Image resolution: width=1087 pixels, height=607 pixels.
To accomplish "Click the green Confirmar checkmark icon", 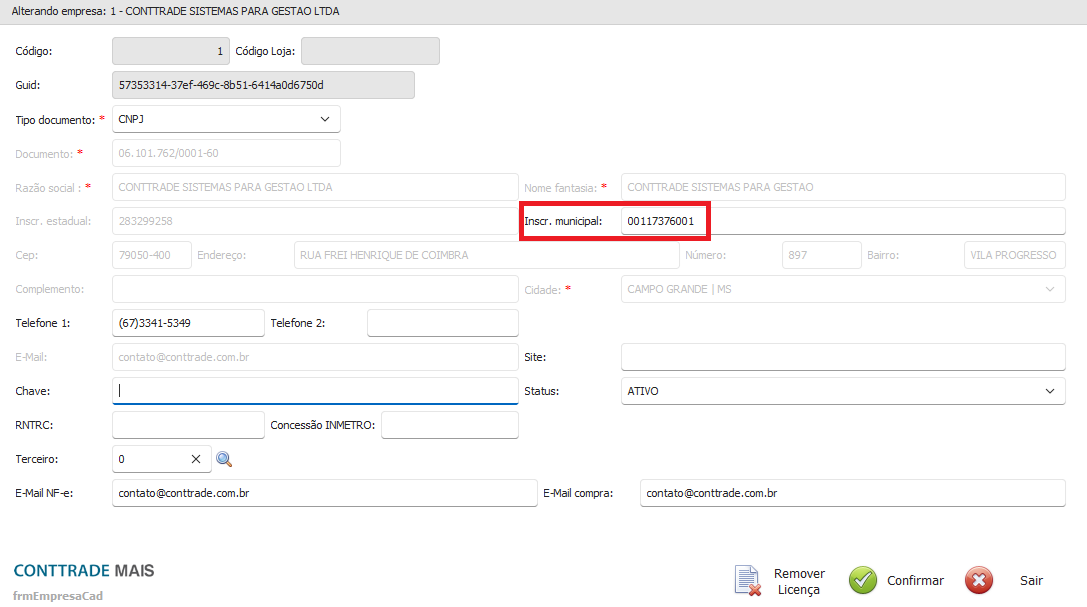I will point(863,580).
